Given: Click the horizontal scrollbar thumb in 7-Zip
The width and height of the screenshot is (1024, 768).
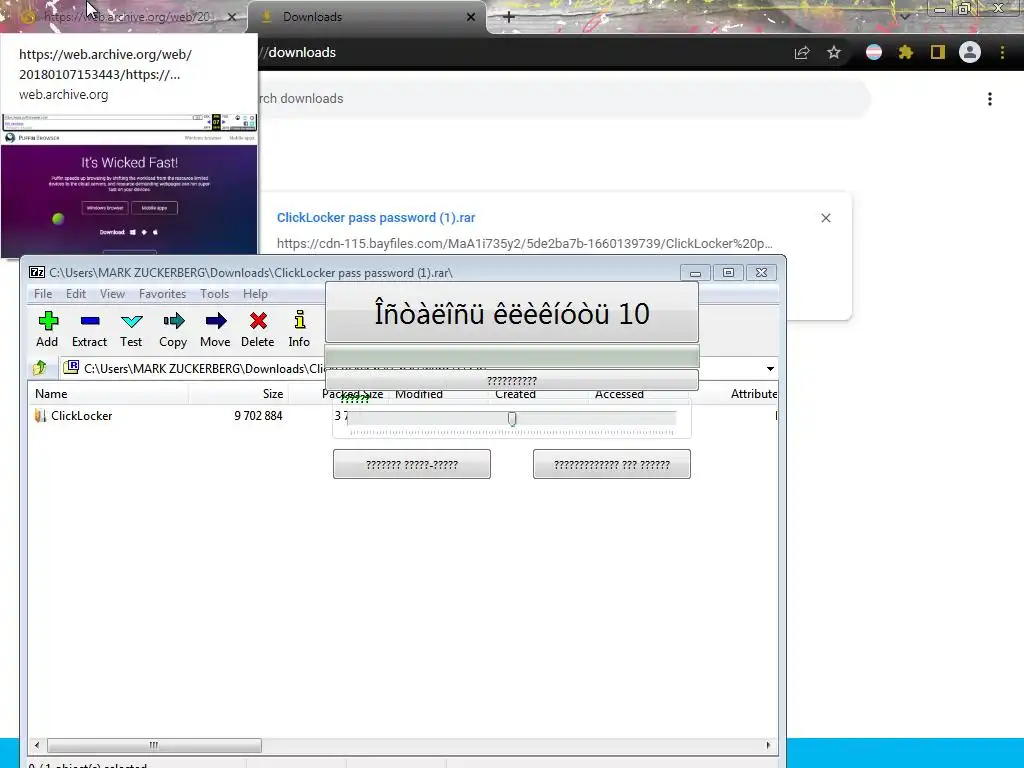Looking at the screenshot, I should (154, 745).
